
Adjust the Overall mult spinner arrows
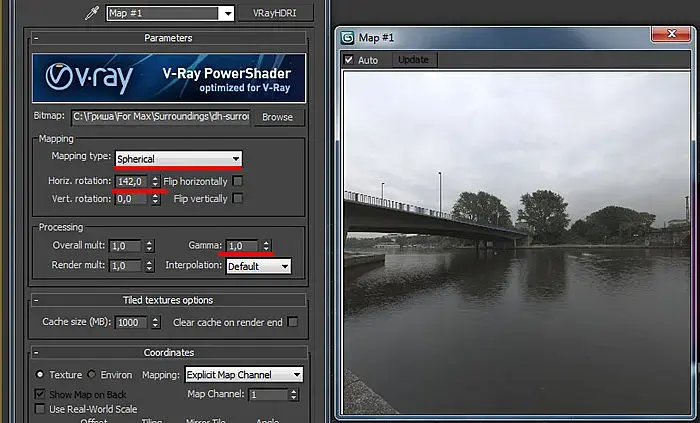[x=150, y=246]
